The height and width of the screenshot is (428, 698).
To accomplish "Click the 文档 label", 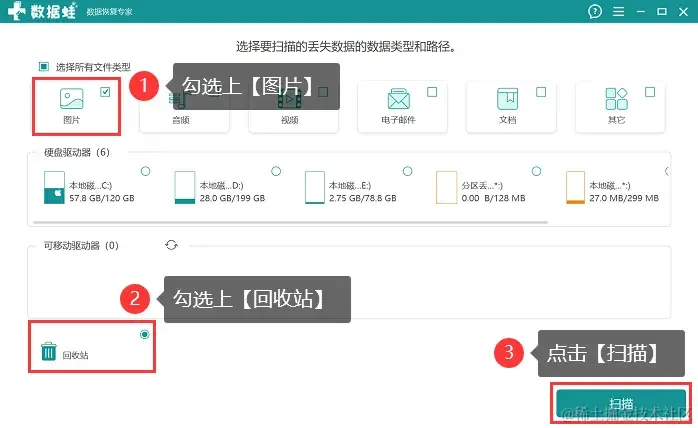I will (507, 120).
